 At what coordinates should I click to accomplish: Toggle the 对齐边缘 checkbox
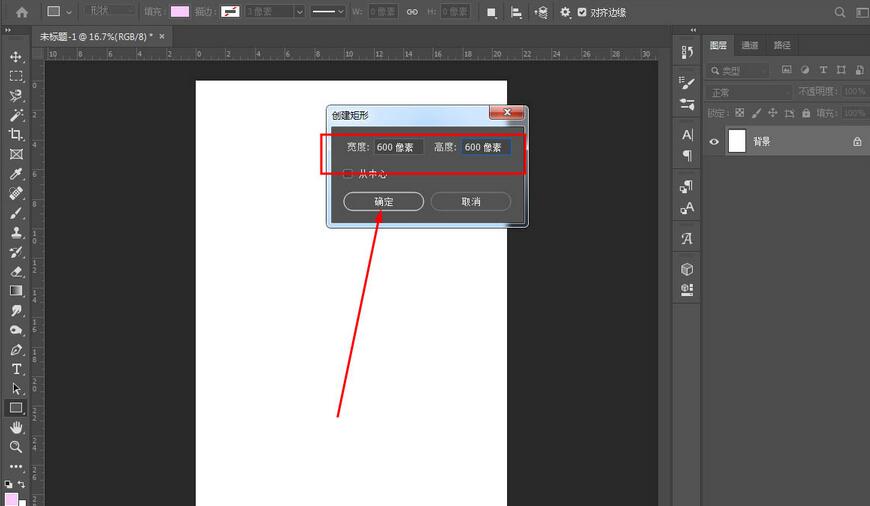(581, 12)
